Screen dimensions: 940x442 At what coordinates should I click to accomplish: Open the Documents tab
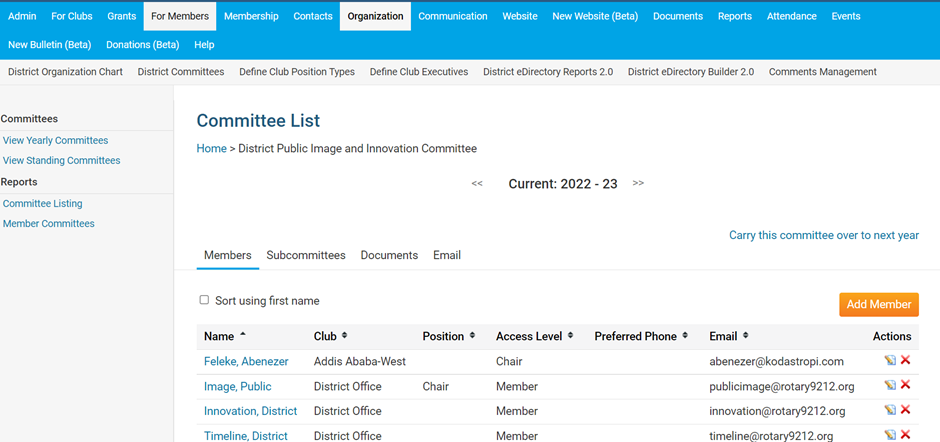tap(389, 255)
